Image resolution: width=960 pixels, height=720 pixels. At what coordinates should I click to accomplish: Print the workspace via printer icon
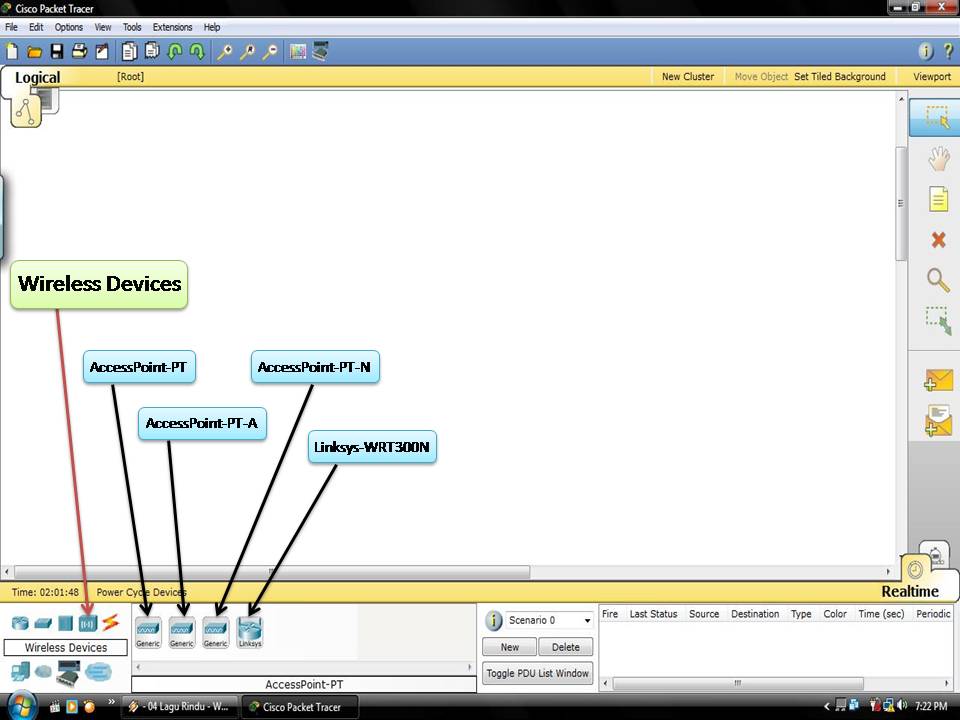[80, 51]
